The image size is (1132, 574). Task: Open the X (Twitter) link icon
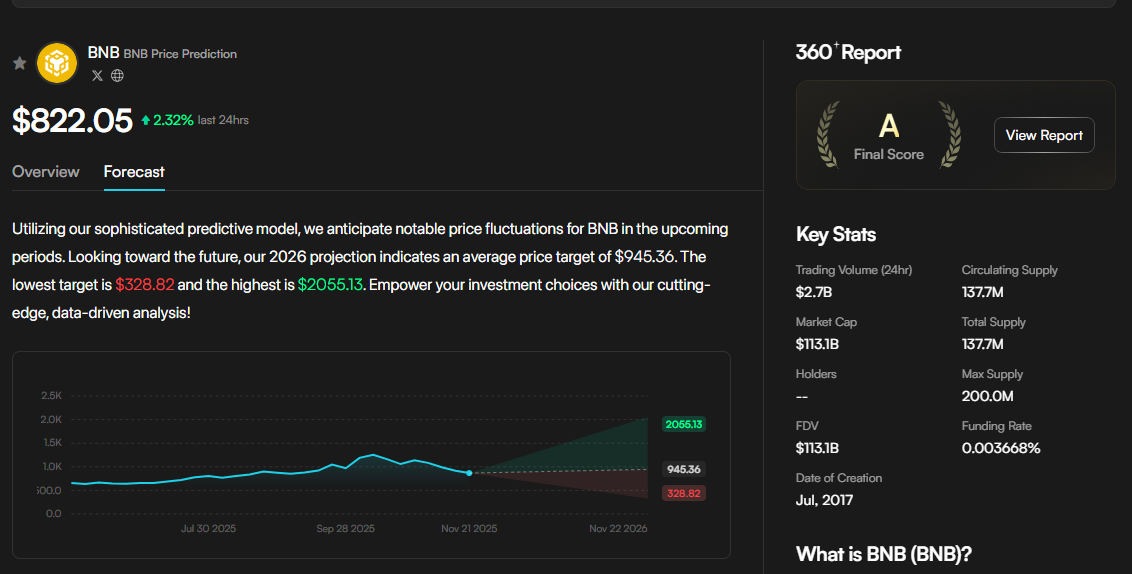[x=97, y=75]
